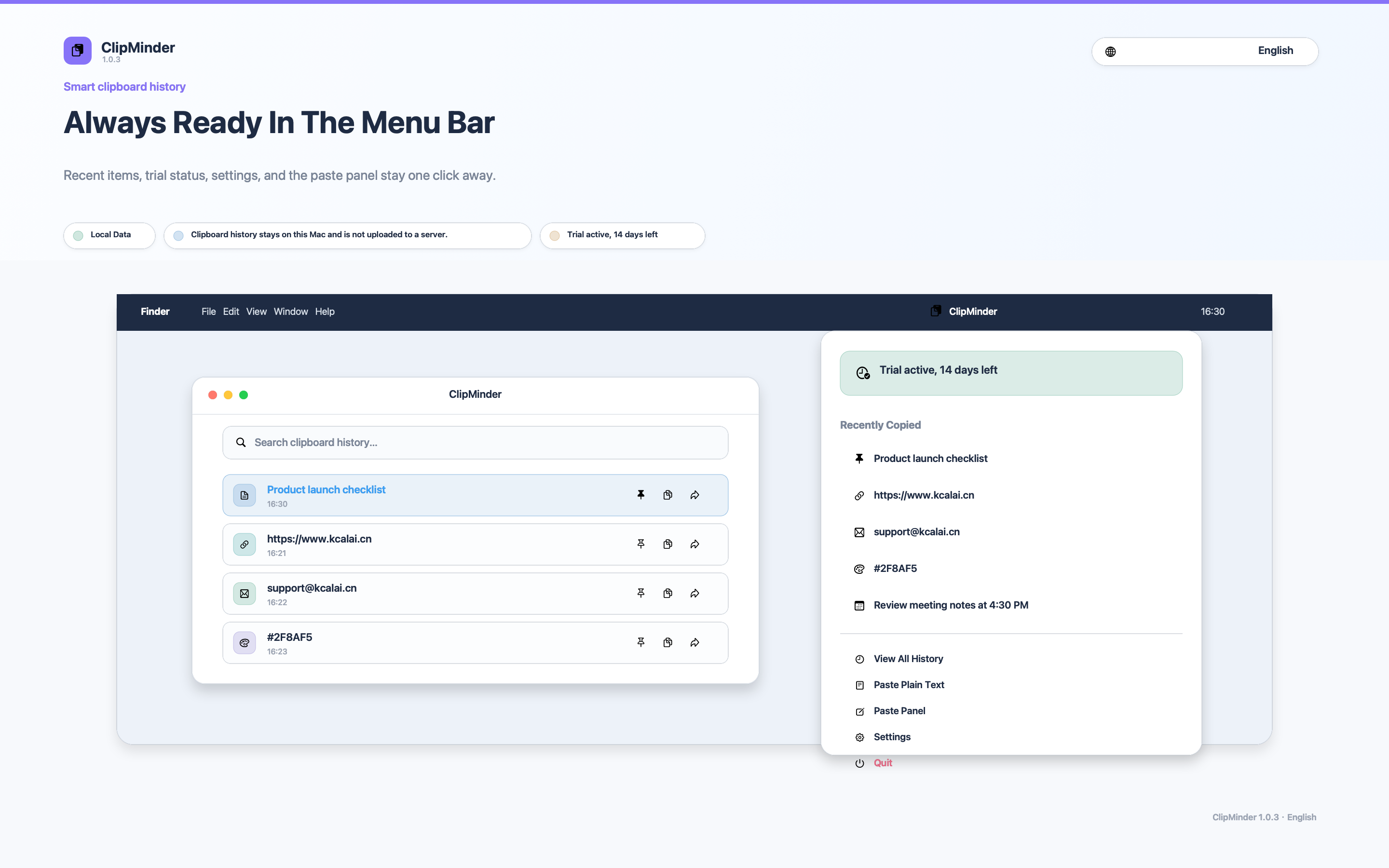Share the support@kcalai.cn item
Screen dimensions: 1389x868
coord(694,594)
